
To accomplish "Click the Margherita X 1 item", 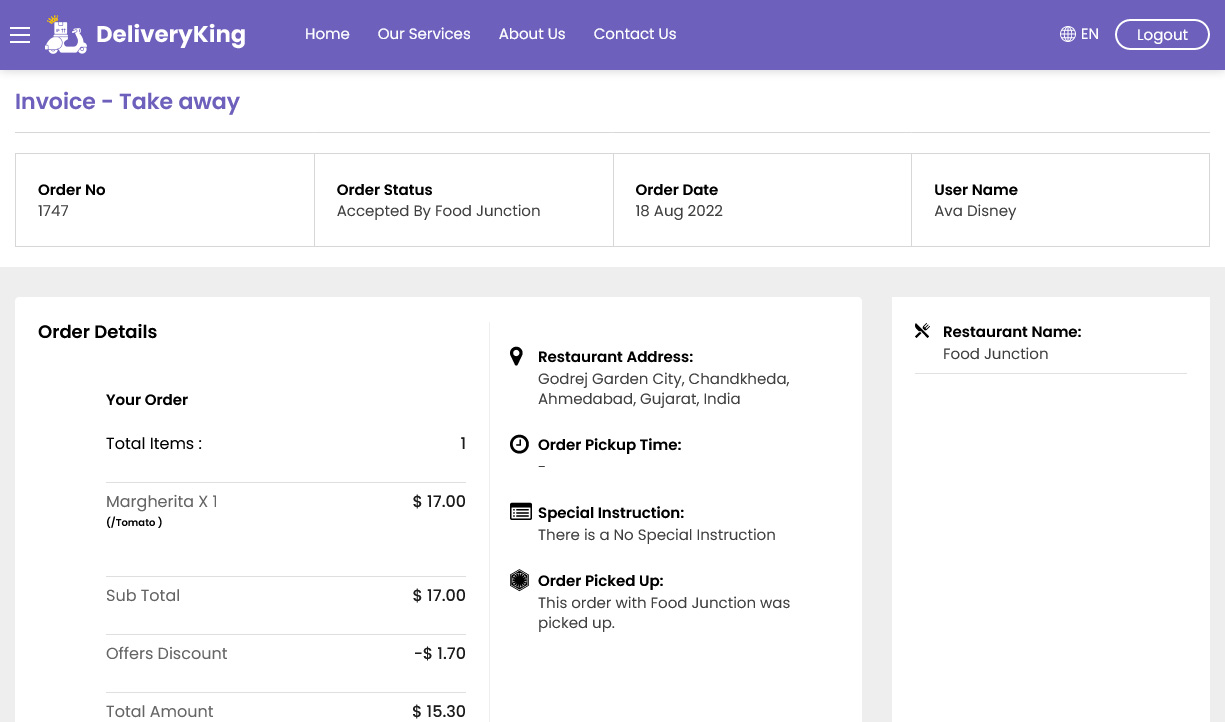I will pyautogui.click(x=162, y=502).
